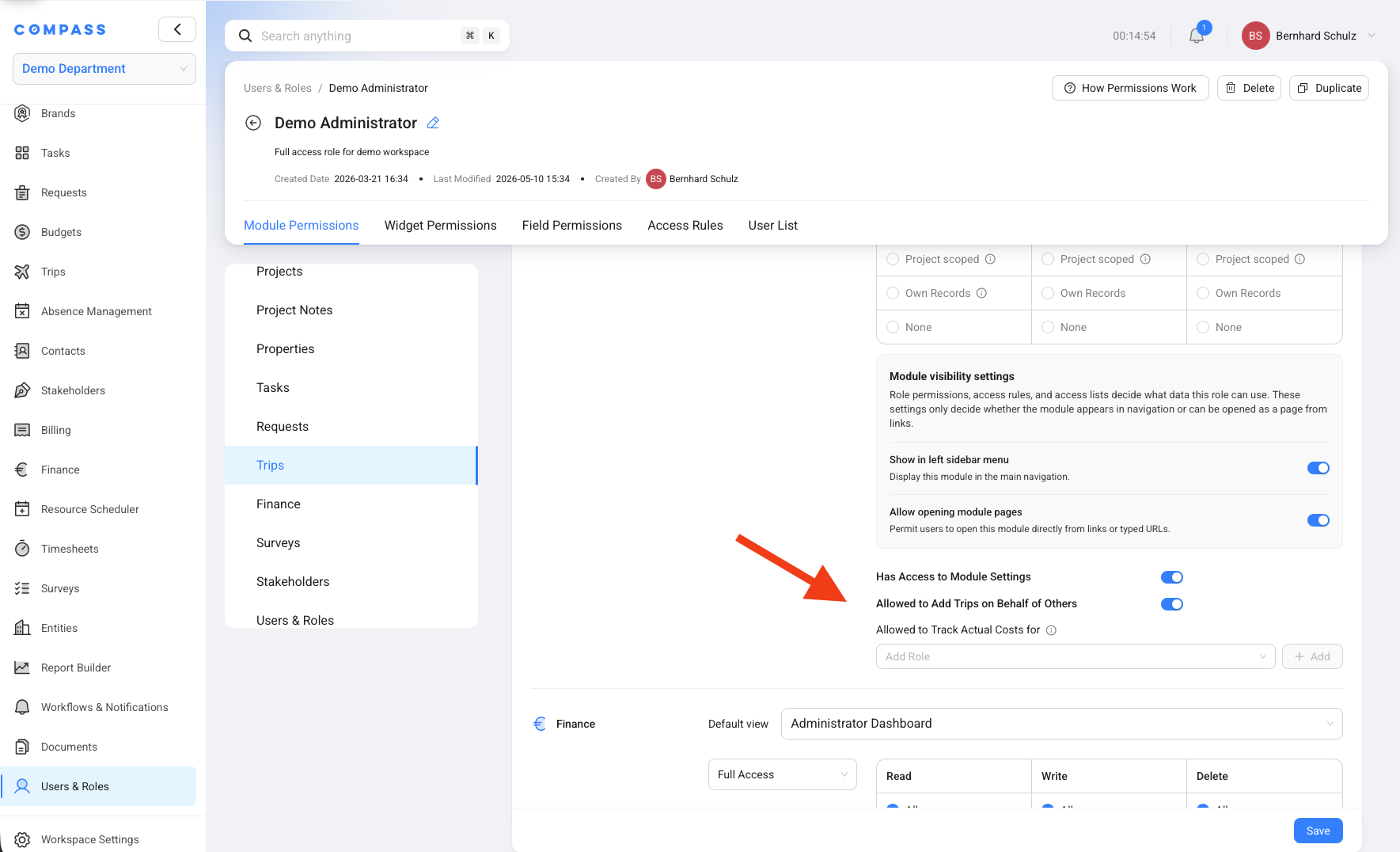Click the Delete role button
The height and width of the screenshot is (852, 1400).
[x=1249, y=88]
